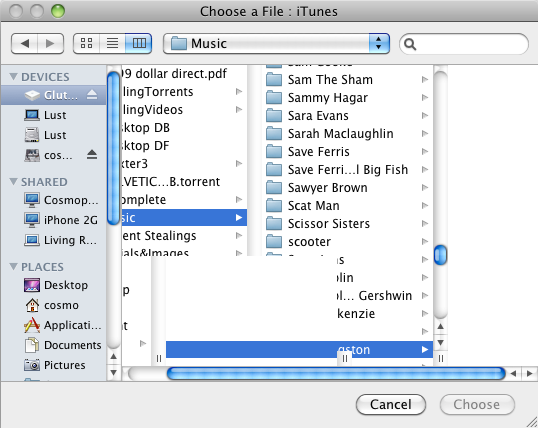Select the lingTorrents folder row

coord(184,92)
